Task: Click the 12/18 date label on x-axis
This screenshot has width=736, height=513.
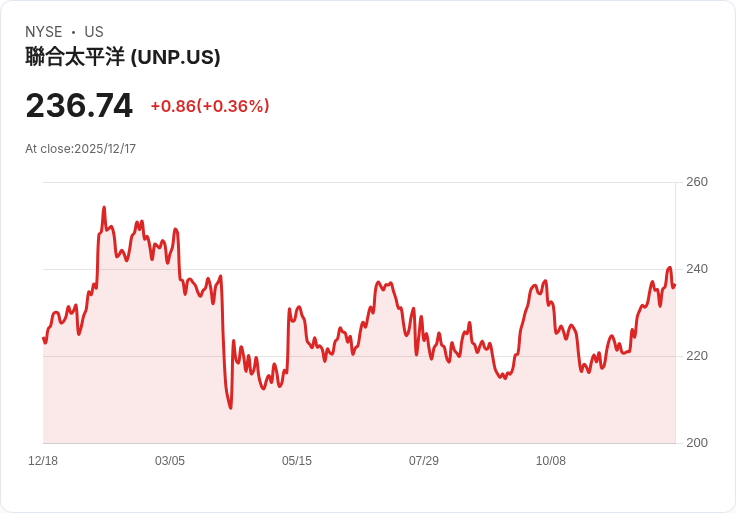Action: coord(43,461)
